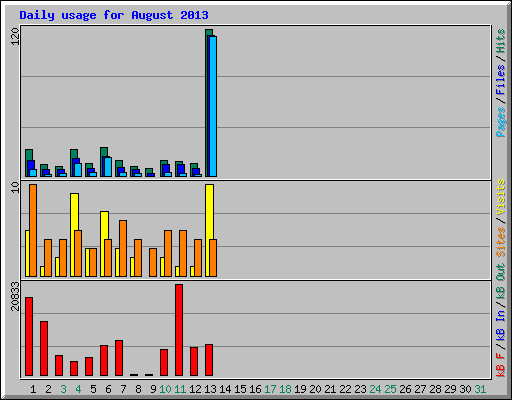Click the red kB bar for day 4
The height and width of the screenshot is (400, 512).
pyautogui.click(x=74, y=369)
